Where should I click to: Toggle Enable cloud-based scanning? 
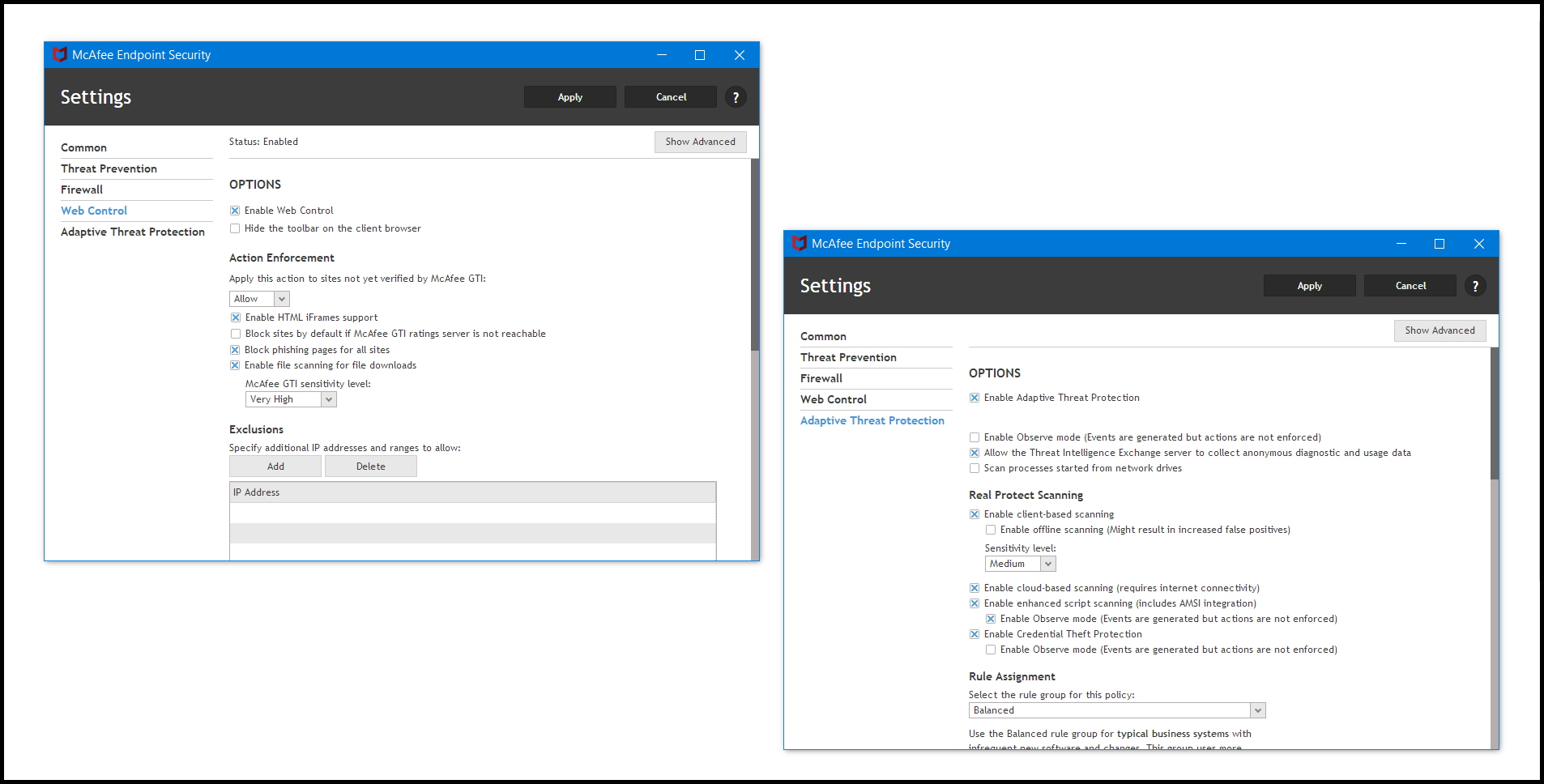coord(975,588)
